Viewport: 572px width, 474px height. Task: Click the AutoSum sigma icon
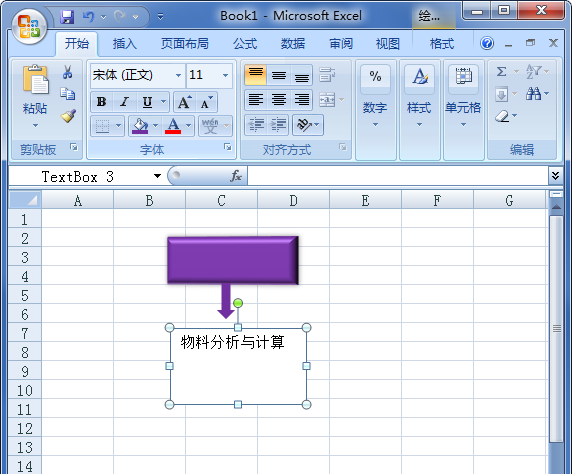(502, 71)
